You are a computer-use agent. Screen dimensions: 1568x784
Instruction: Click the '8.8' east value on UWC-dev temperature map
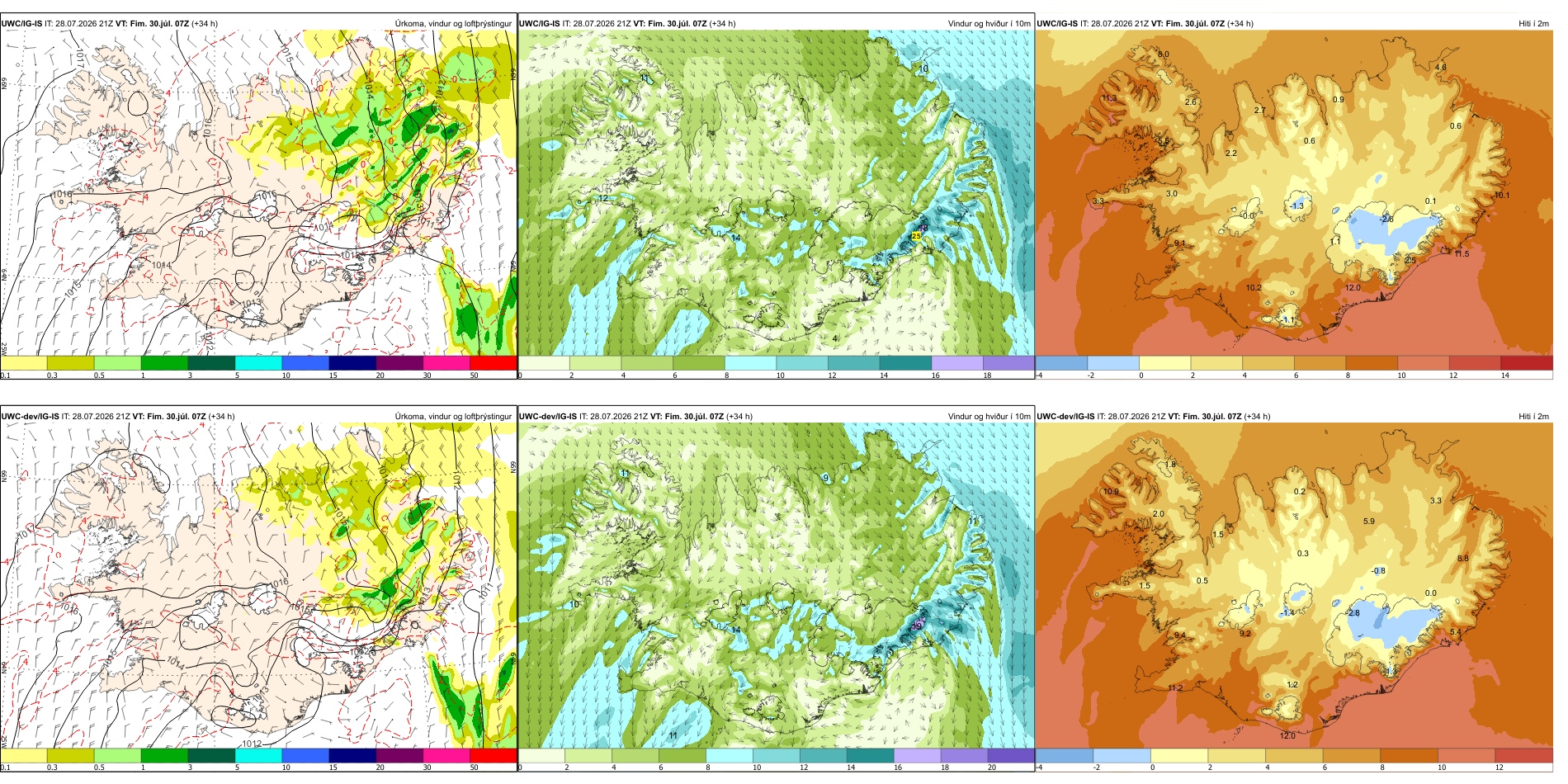(x=1463, y=559)
